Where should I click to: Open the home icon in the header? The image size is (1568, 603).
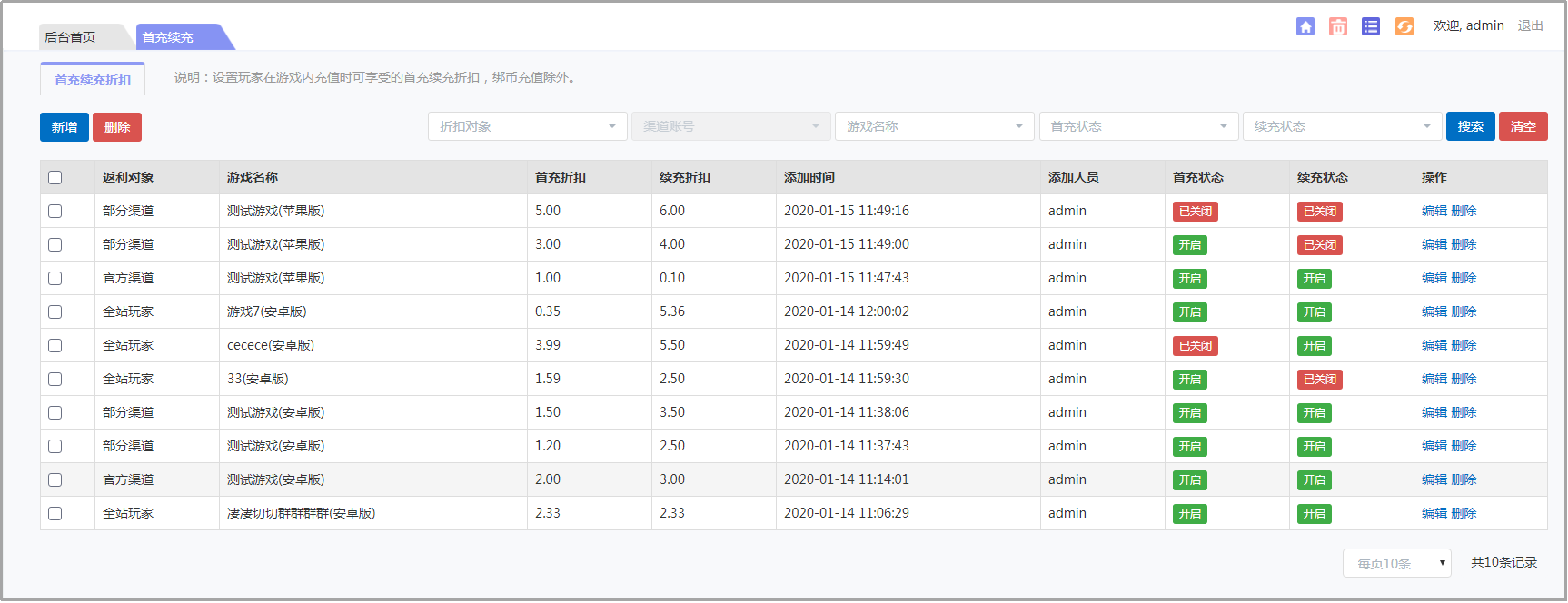pyautogui.click(x=1305, y=26)
